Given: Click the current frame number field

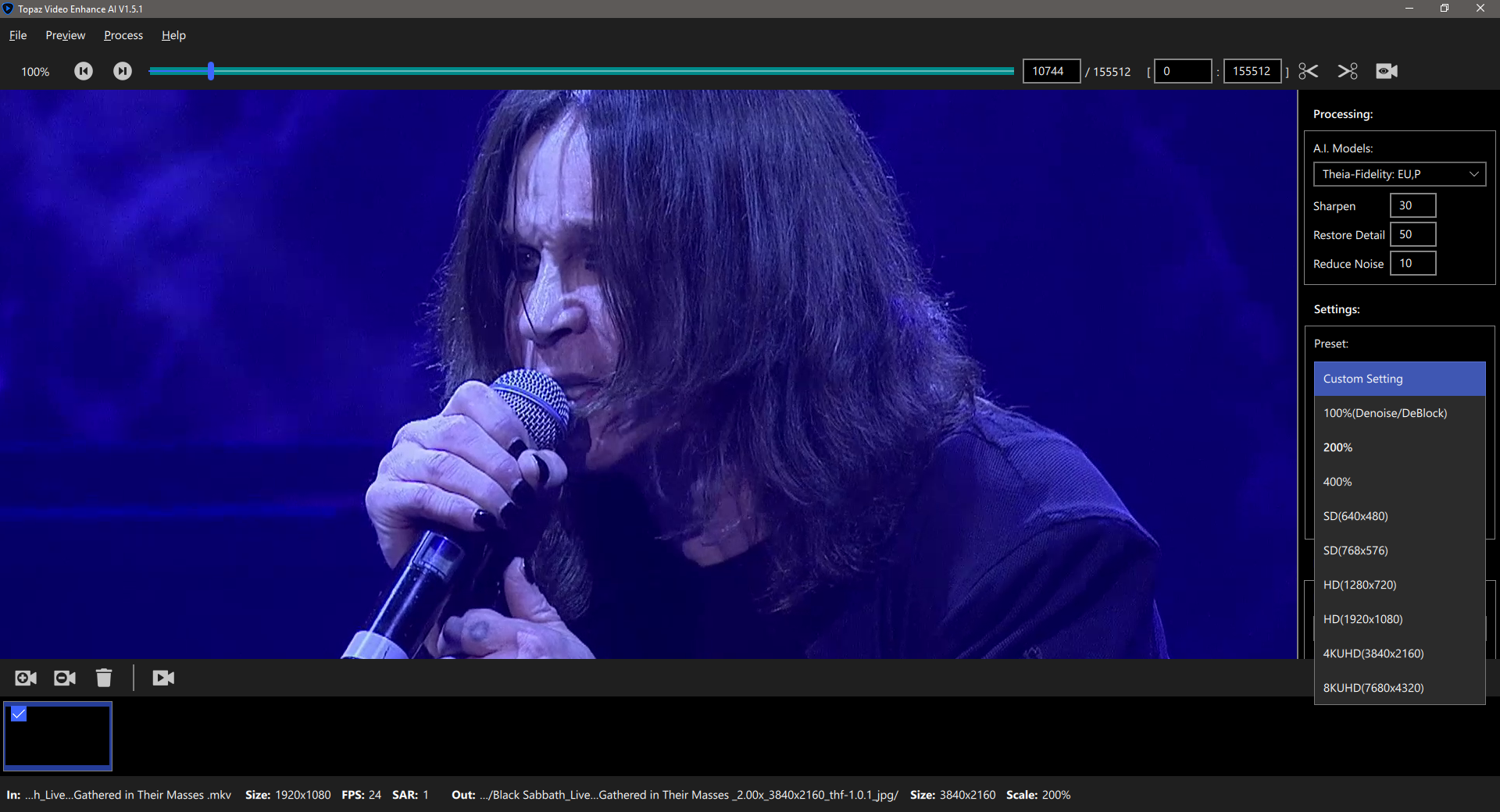Looking at the screenshot, I should (1051, 71).
